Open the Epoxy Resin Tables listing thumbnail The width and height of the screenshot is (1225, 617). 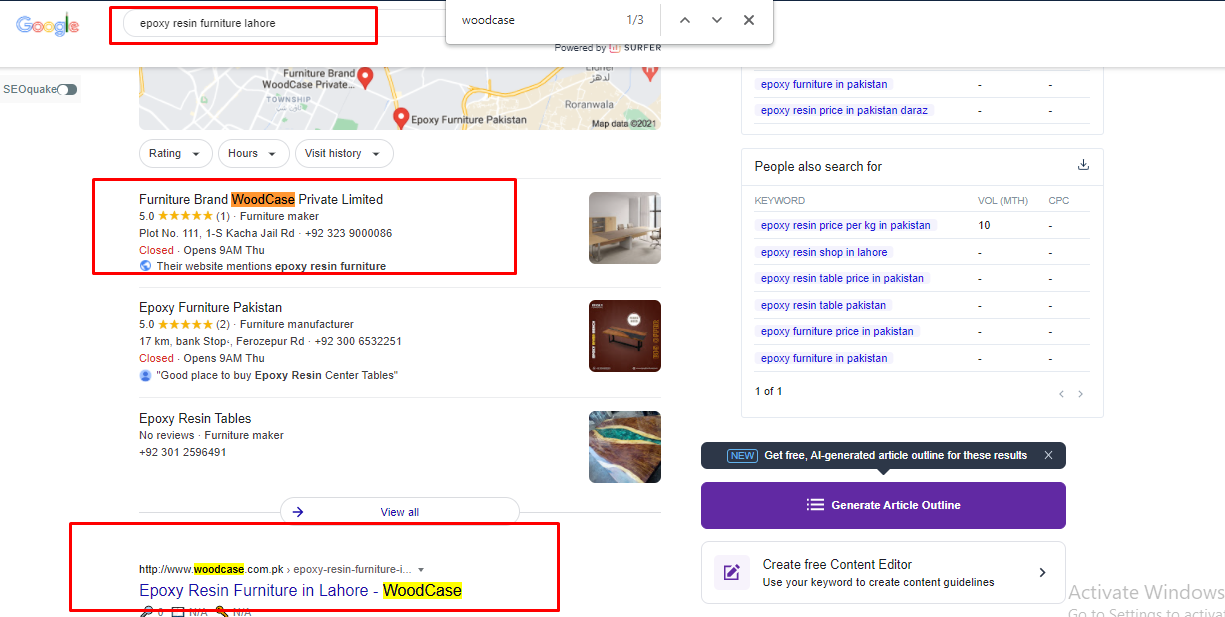(624, 446)
